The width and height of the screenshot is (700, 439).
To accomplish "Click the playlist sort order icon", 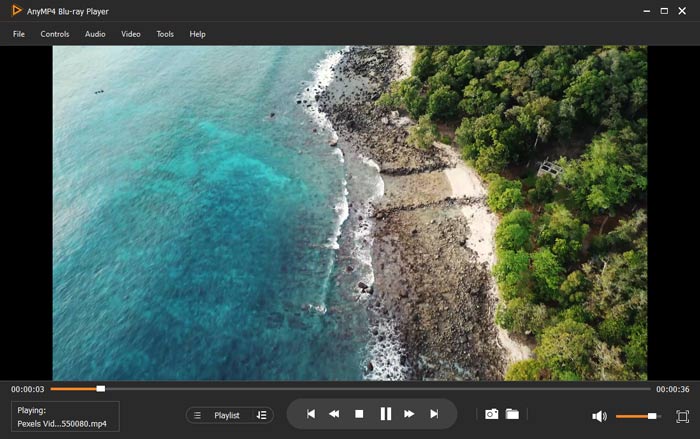I will 261,415.
